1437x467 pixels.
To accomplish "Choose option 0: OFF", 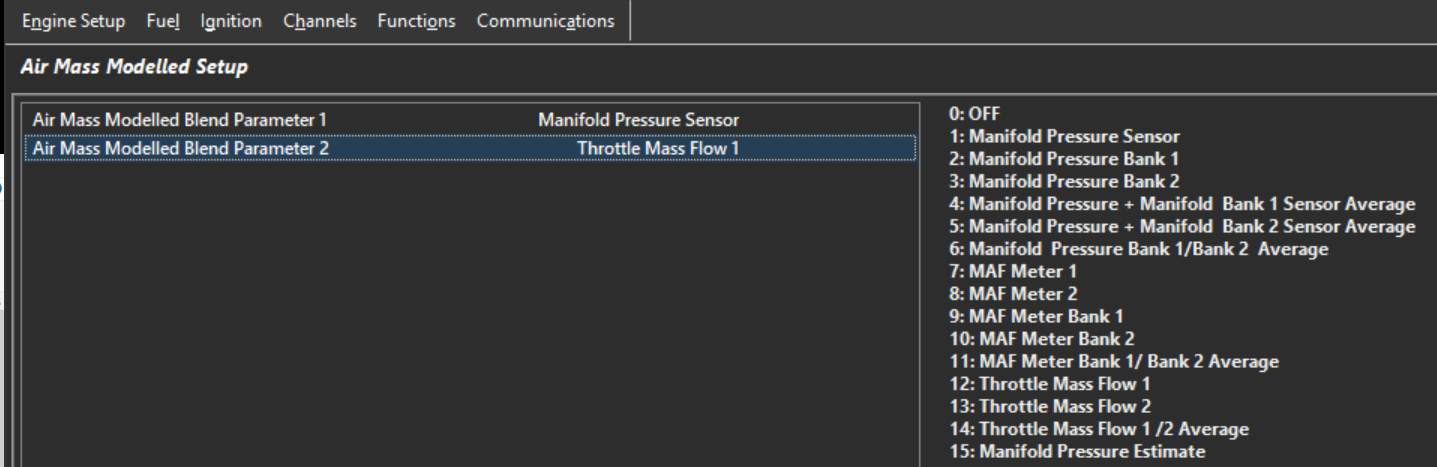I will click(966, 112).
